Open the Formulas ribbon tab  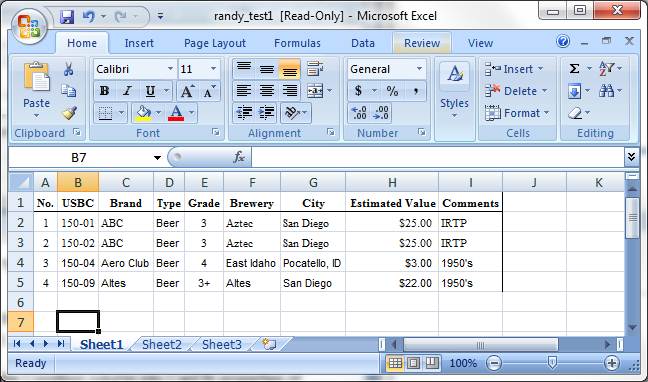(297, 43)
